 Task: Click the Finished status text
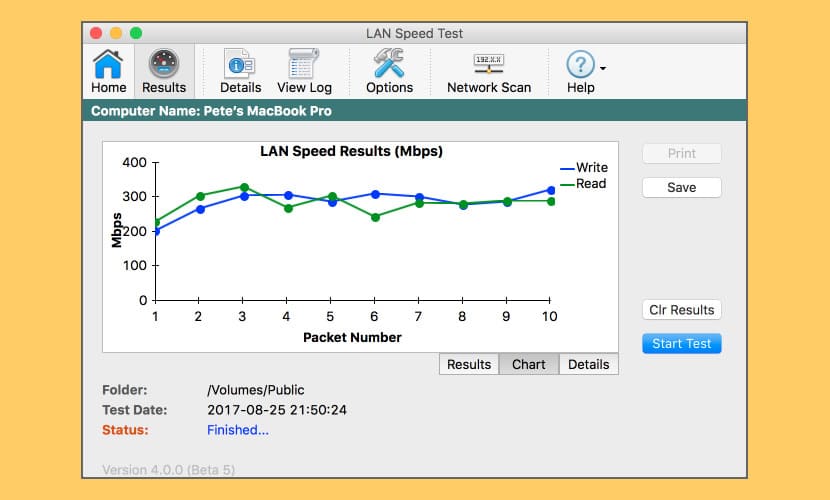[238, 430]
